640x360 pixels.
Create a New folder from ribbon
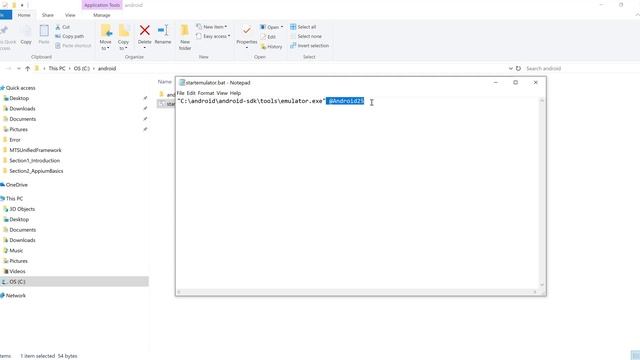pos(185,37)
